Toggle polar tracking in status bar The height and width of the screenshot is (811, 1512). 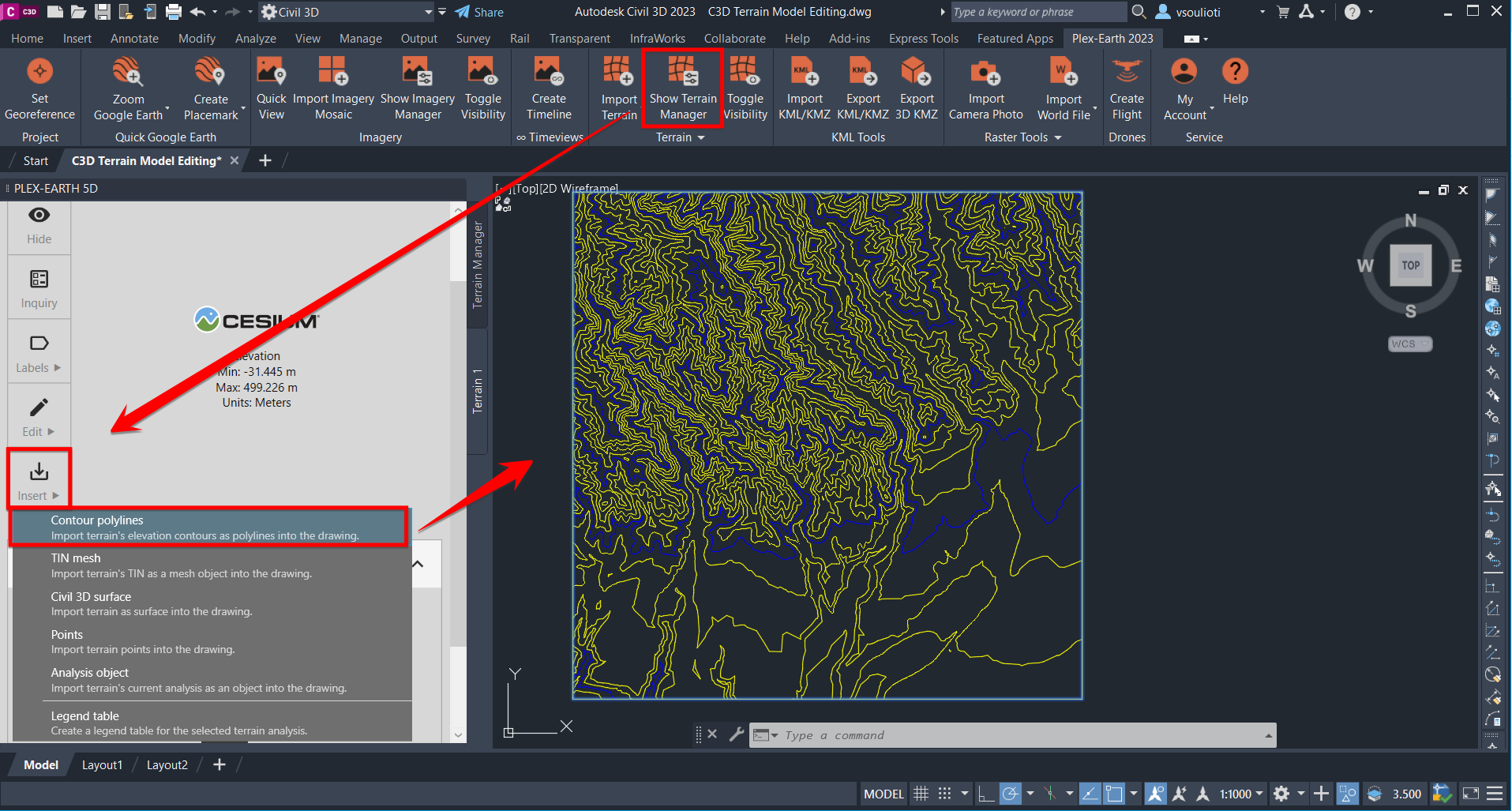pos(1010,794)
